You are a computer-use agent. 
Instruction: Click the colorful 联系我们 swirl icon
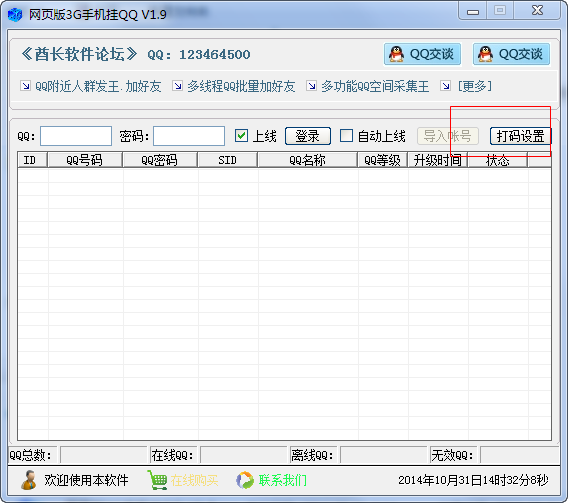(245, 480)
